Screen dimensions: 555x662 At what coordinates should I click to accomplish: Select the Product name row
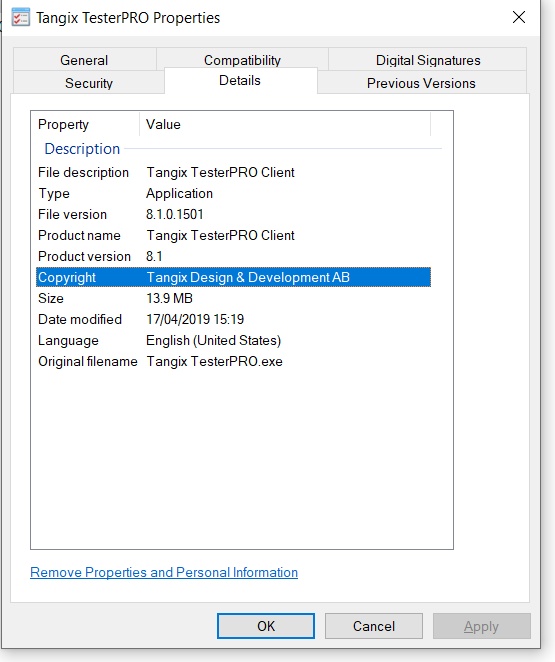tap(233, 235)
